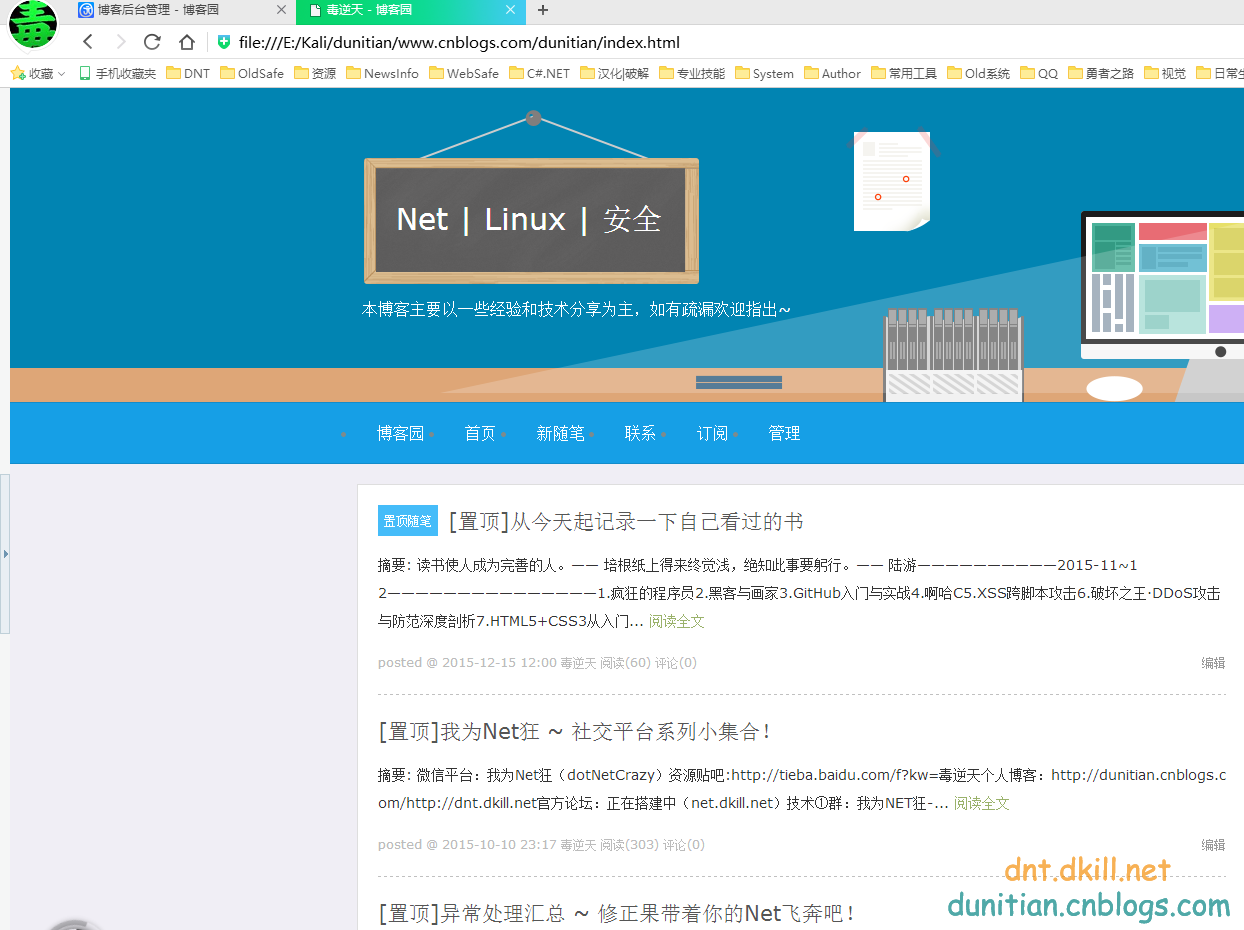Open the 勇者之路 bookmark folder
The height and width of the screenshot is (930, 1244).
click(x=1101, y=73)
